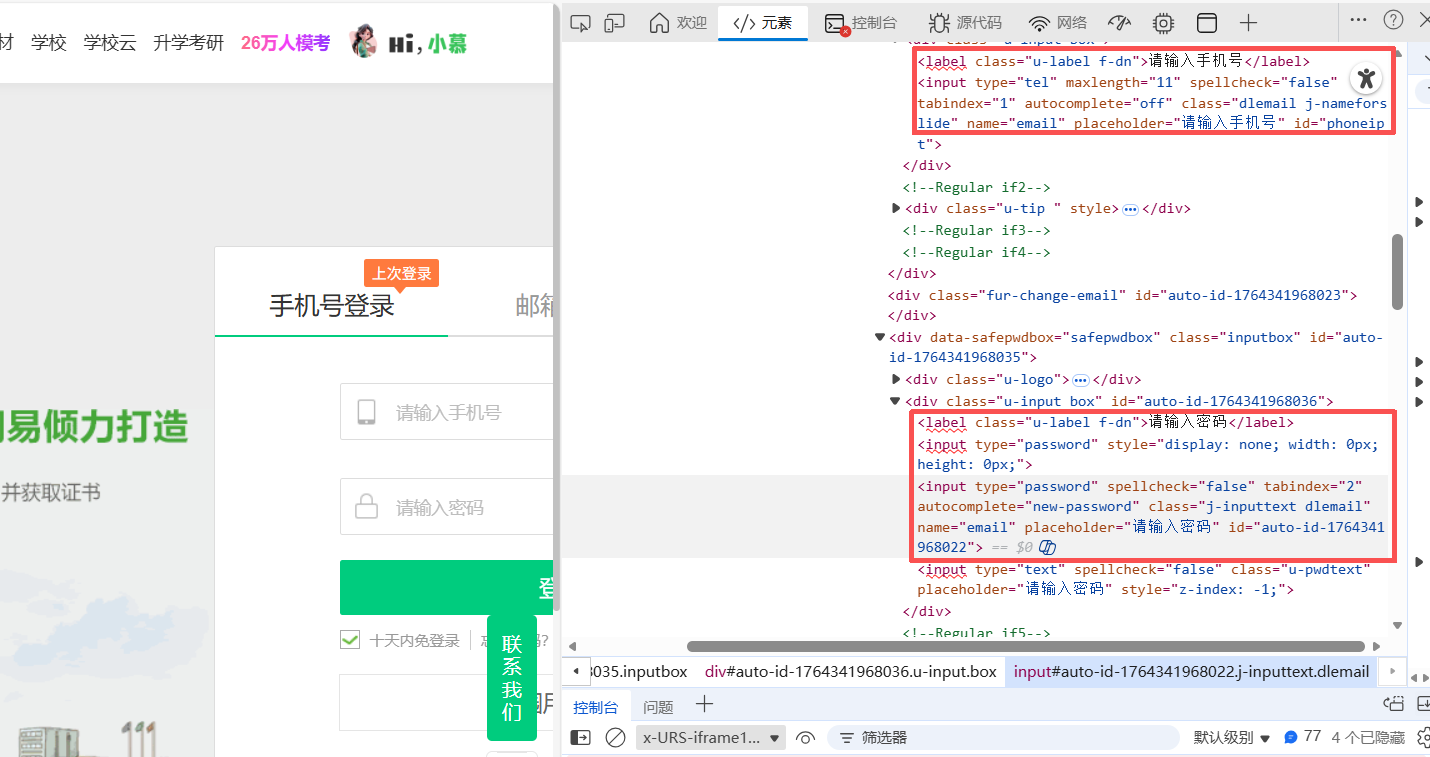Viewport: 1430px width, 757px height.
Task: Expand the div class u-tip node
Action: coord(896,208)
